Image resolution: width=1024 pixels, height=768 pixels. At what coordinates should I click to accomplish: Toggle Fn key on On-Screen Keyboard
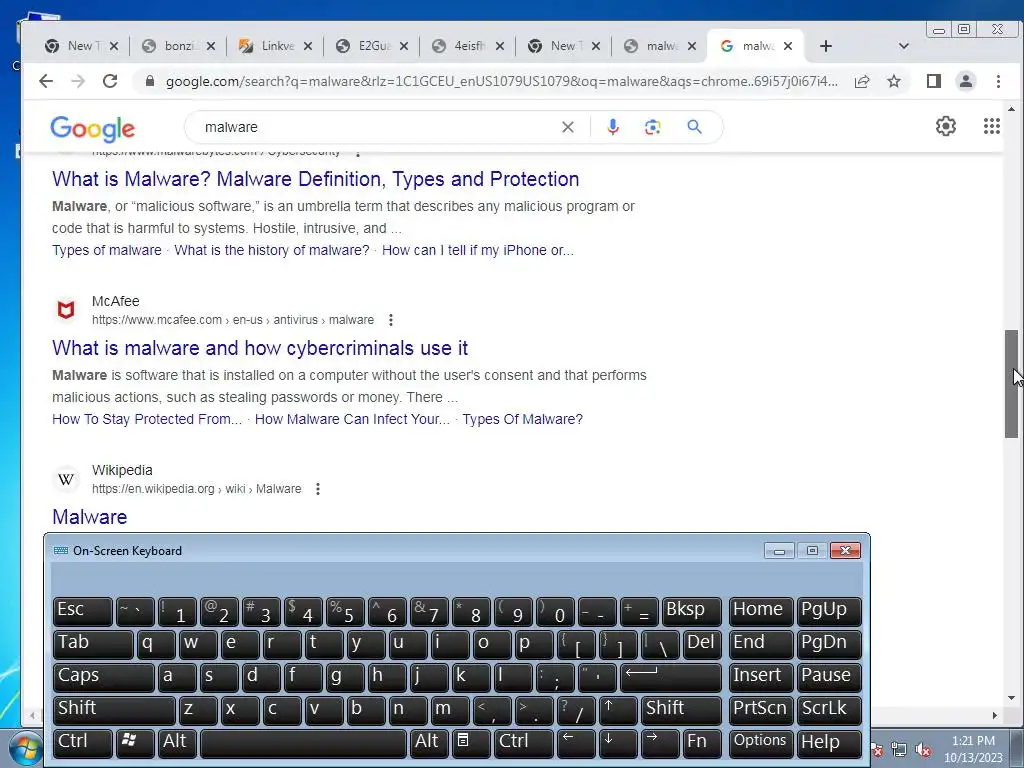pyautogui.click(x=702, y=743)
